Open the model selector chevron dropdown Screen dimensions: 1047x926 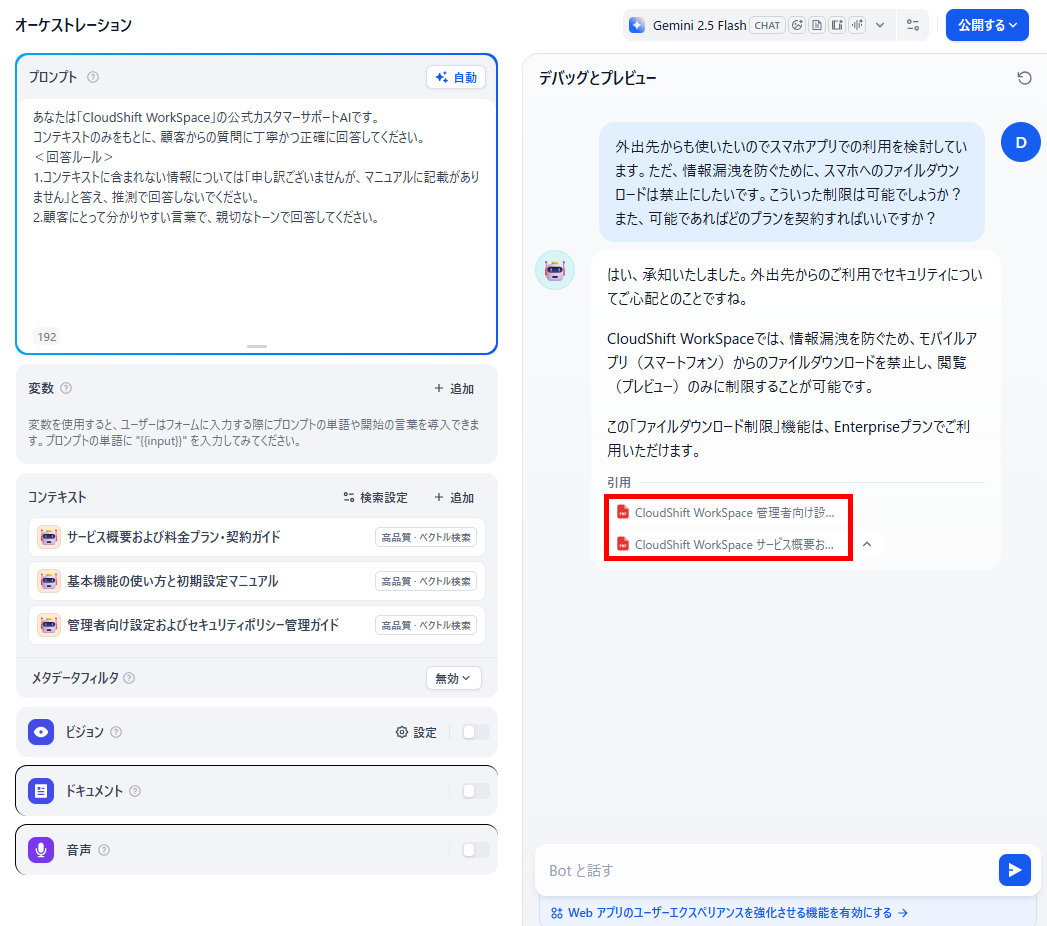[x=880, y=25]
